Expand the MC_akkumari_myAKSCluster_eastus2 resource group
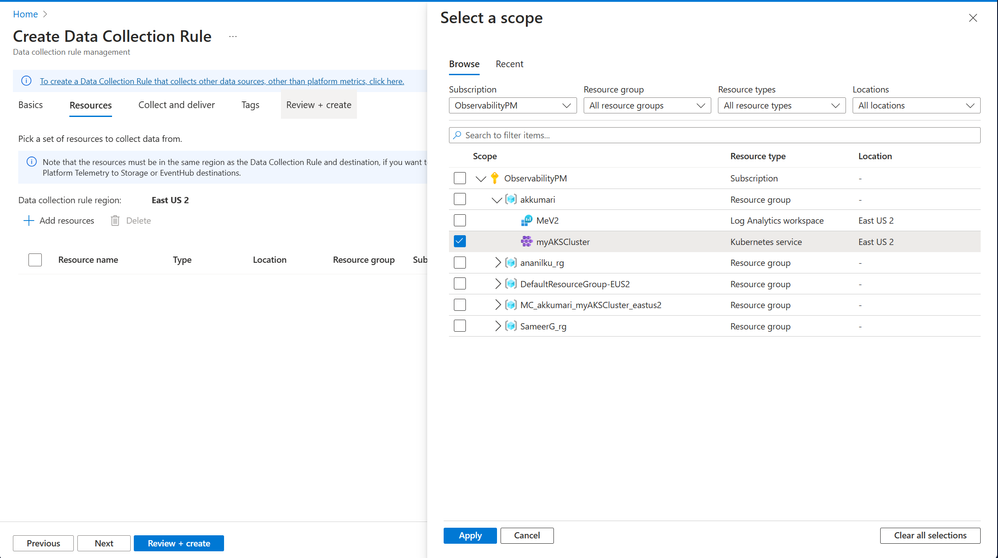 click(498, 305)
